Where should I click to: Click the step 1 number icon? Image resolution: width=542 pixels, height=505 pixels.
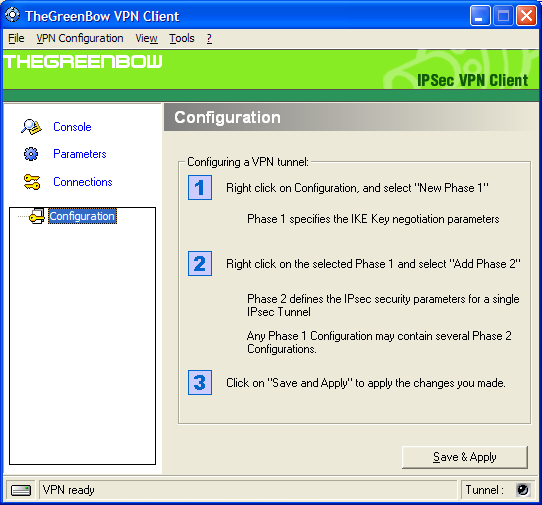click(x=200, y=188)
